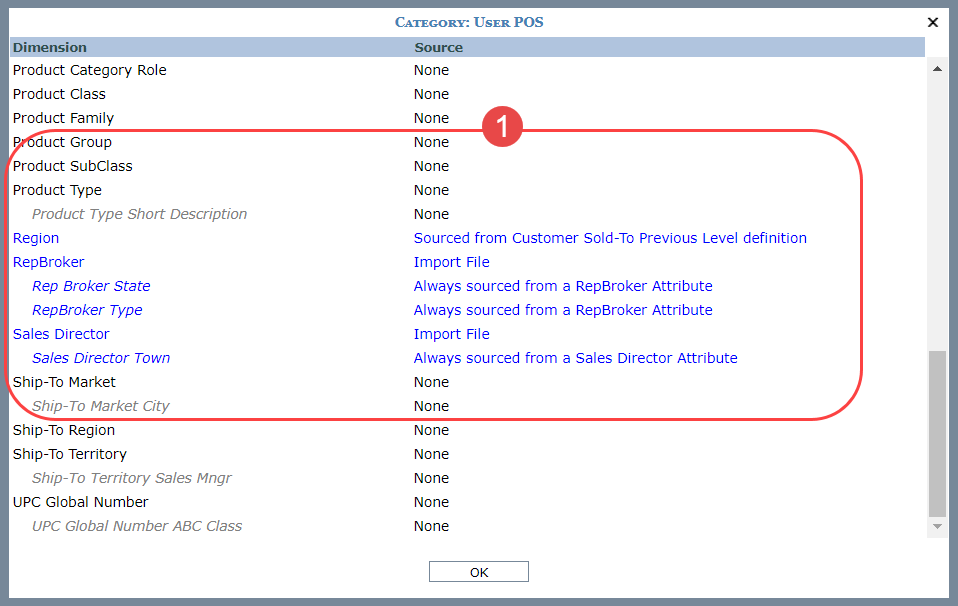Open the RepBroker dimension link
Image resolution: width=958 pixels, height=606 pixels.
click(48, 262)
